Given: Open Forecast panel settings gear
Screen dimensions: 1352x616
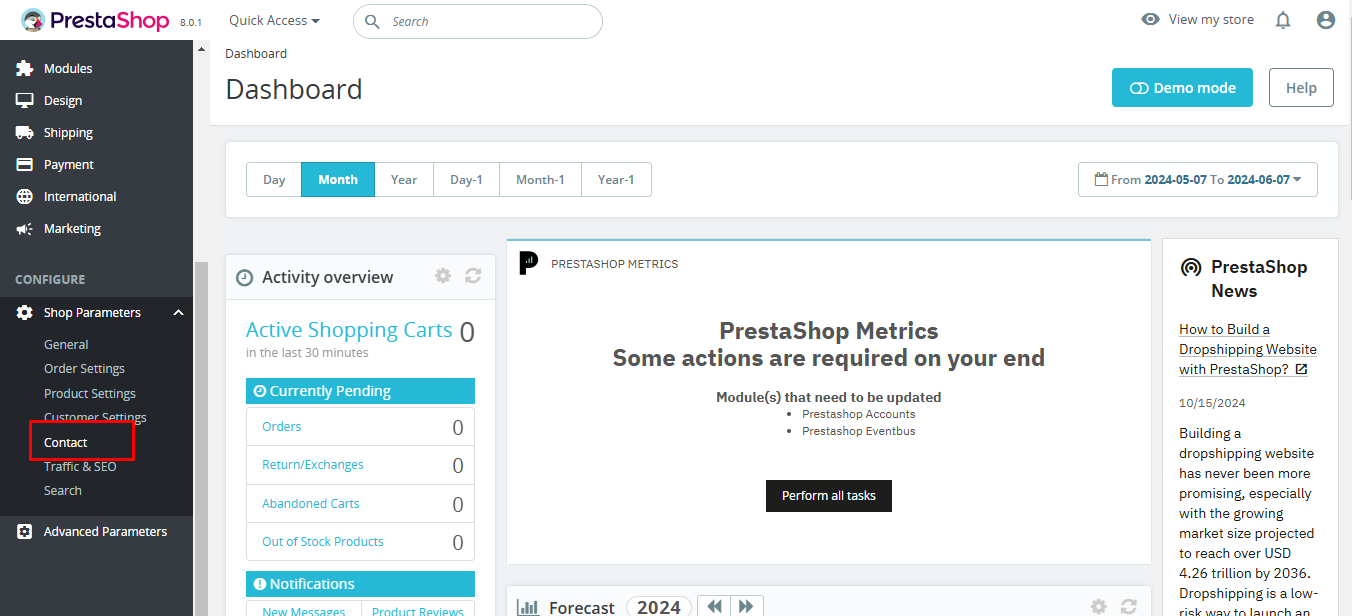Looking at the screenshot, I should coord(1099,607).
